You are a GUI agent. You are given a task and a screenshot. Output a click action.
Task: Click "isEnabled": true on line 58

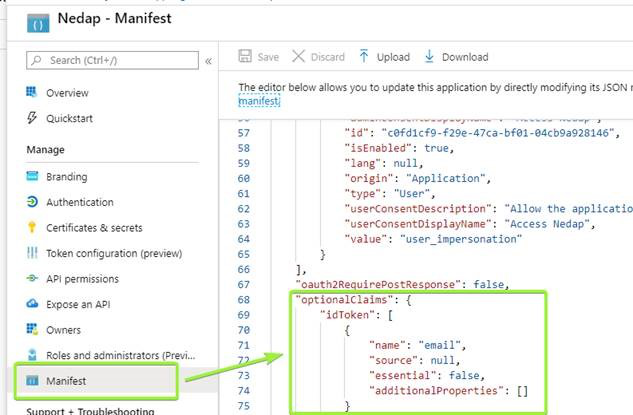399,148
